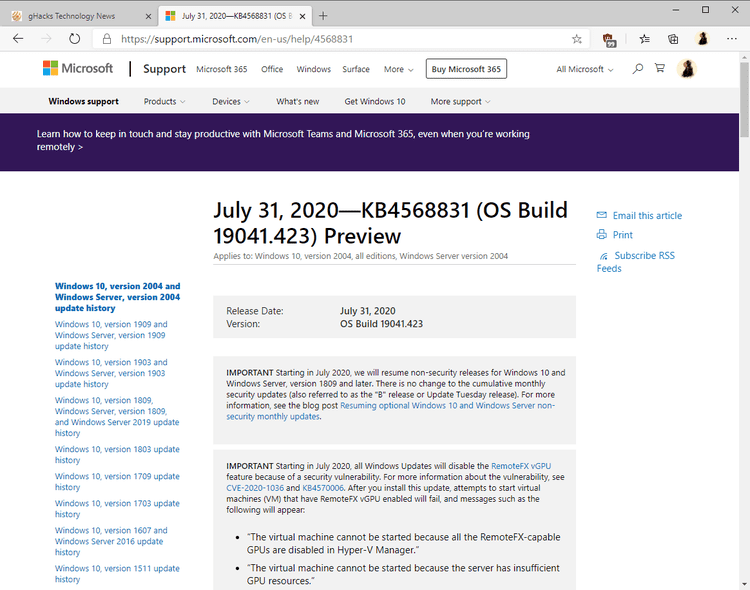Open Windows menu item
Screen dimensions: 750x590
tap(314, 69)
